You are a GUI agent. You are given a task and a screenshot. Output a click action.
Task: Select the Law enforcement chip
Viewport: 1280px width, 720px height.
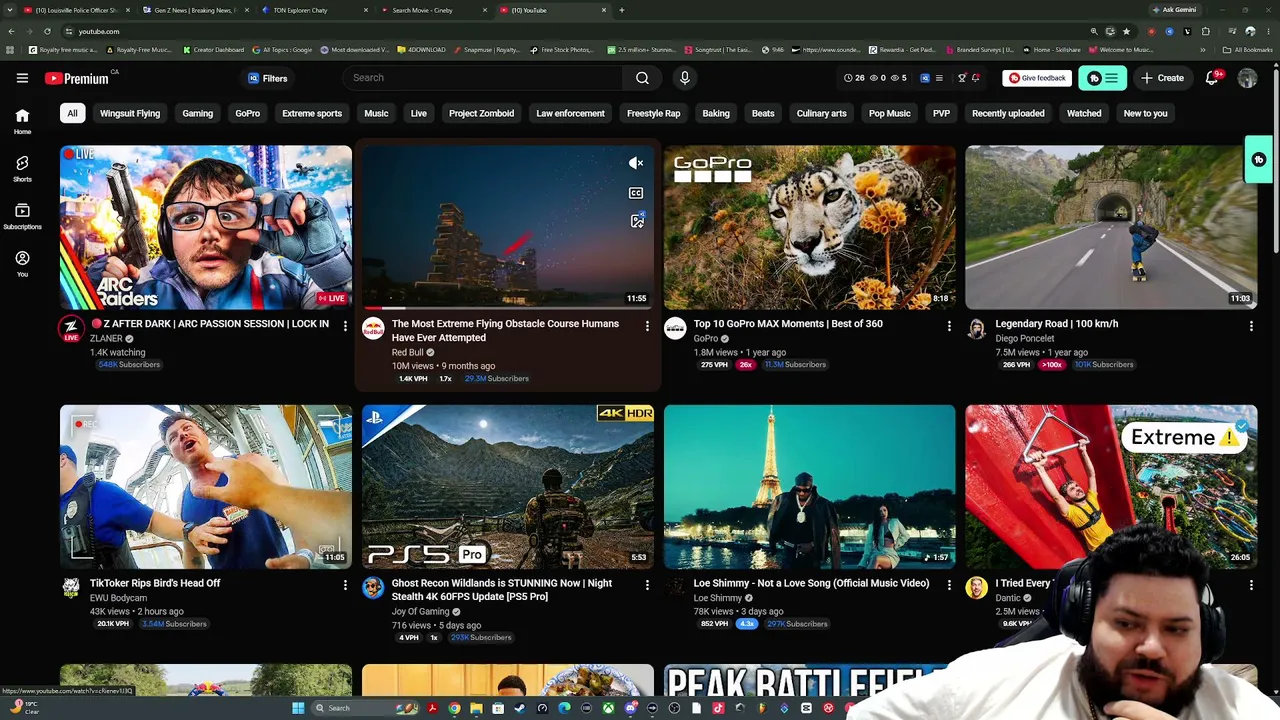[x=570, y=113]
